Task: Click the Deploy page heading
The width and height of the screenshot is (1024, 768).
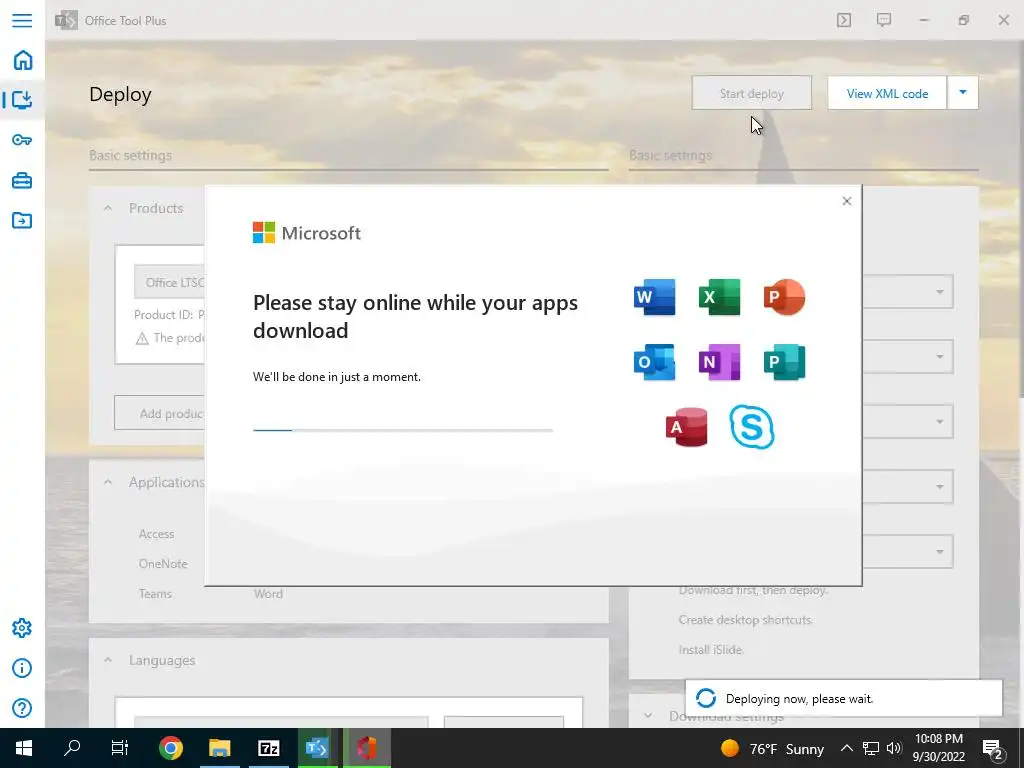Action: click(120, 95)
